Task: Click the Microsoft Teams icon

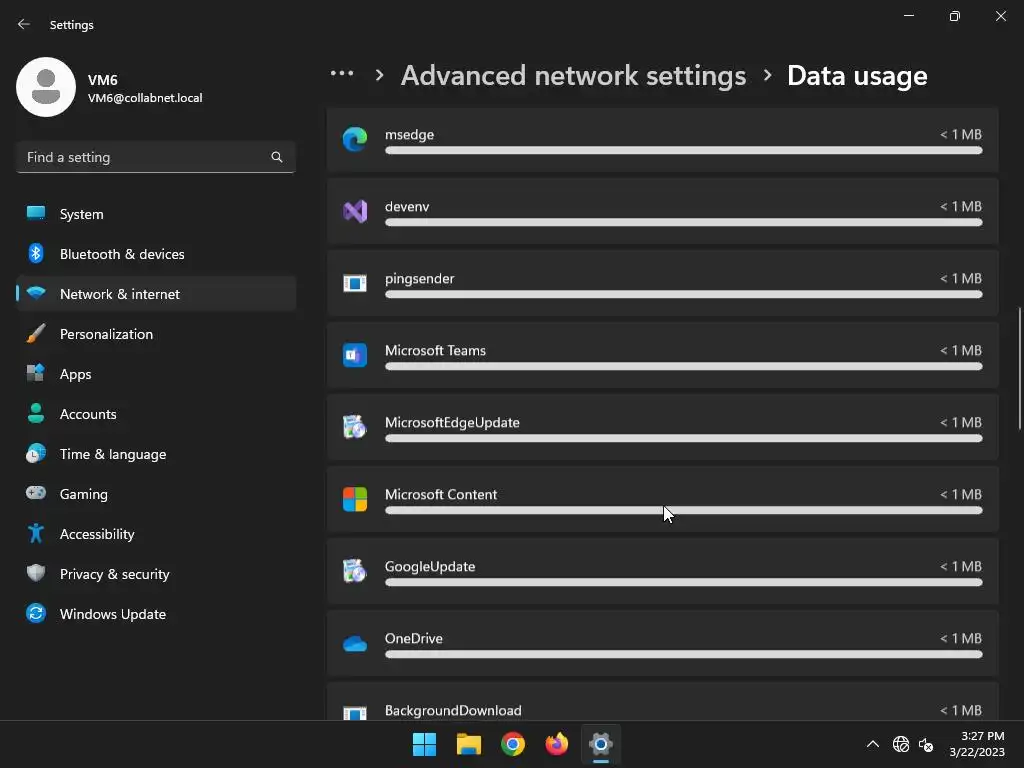Action: tap(355, 355)
